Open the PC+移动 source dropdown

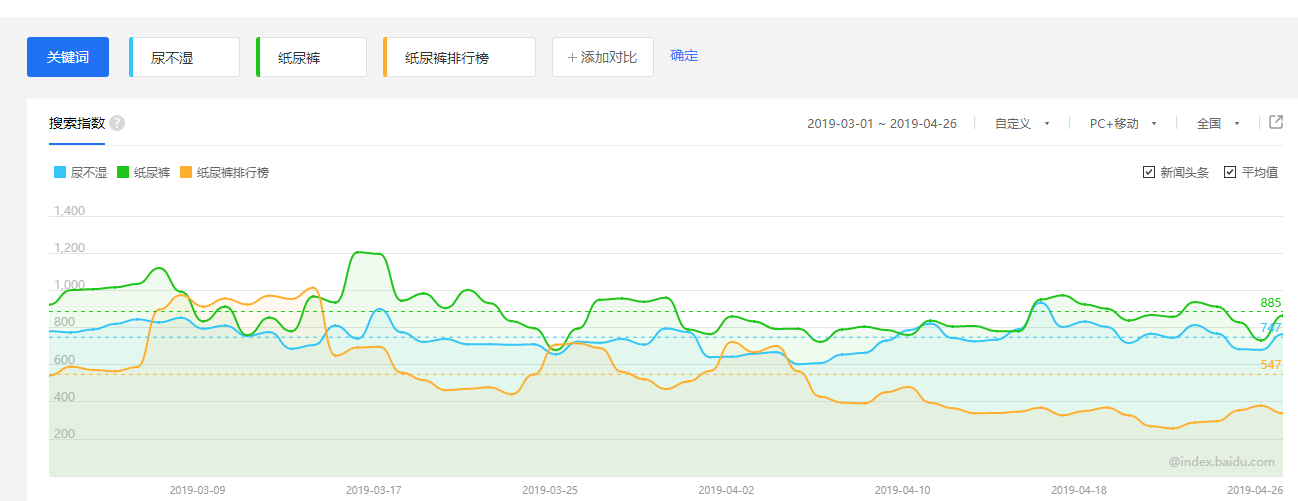[1123, 123]
